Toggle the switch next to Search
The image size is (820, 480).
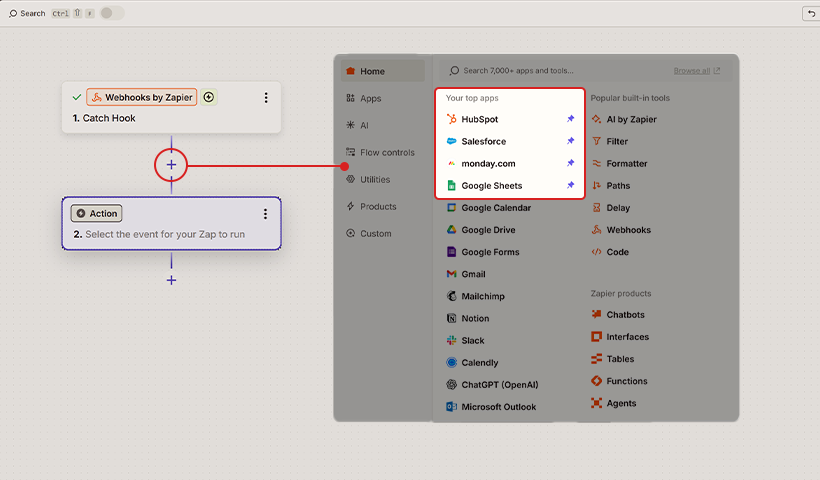tap(112, 13)
